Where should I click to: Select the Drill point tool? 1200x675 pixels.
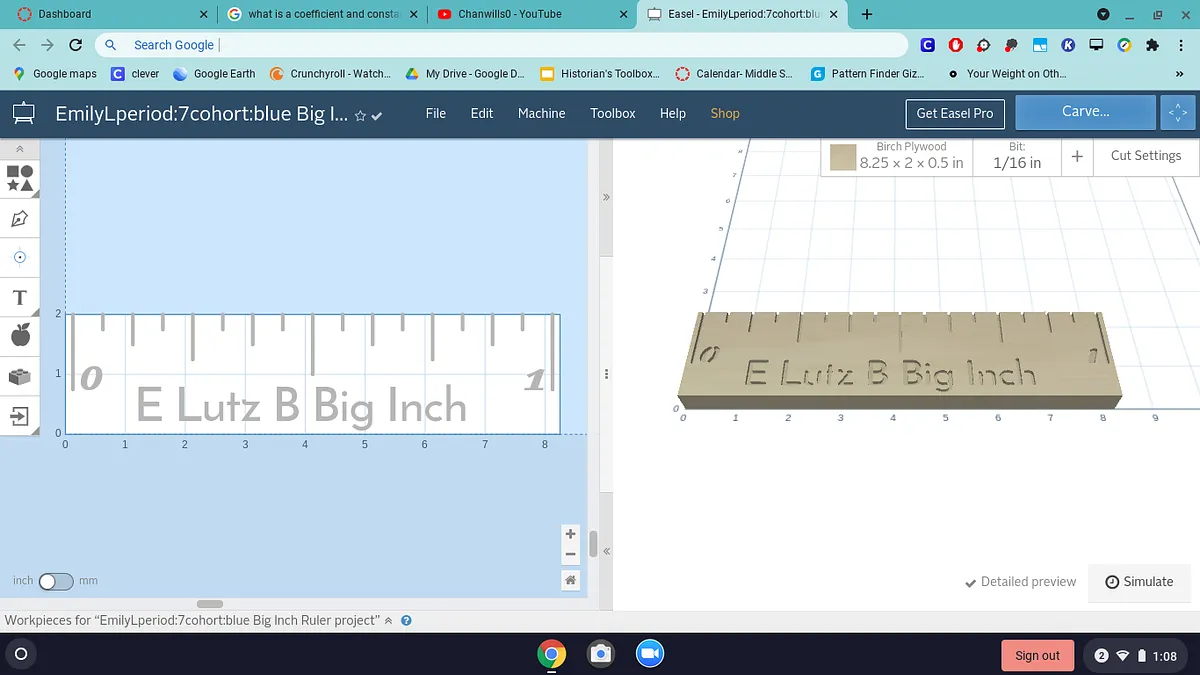pyautogui.click(x=20, y=257)
